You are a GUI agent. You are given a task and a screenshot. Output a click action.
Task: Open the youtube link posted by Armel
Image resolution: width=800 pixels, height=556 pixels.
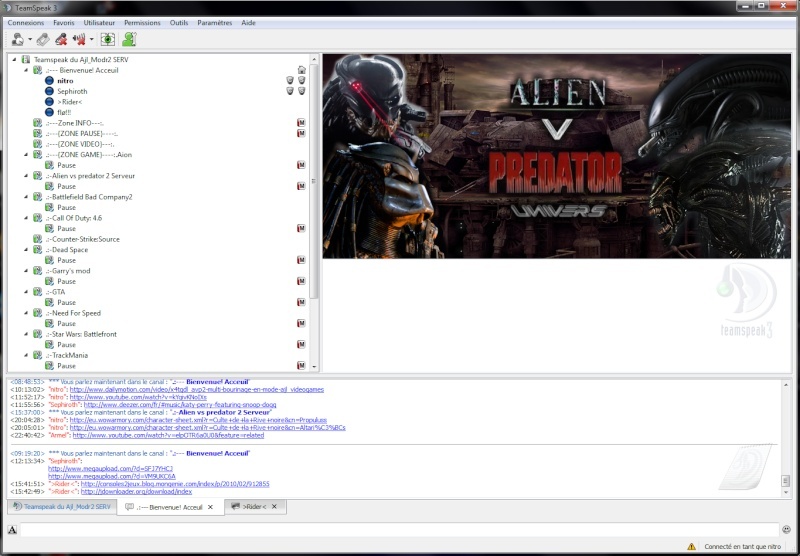168,436
